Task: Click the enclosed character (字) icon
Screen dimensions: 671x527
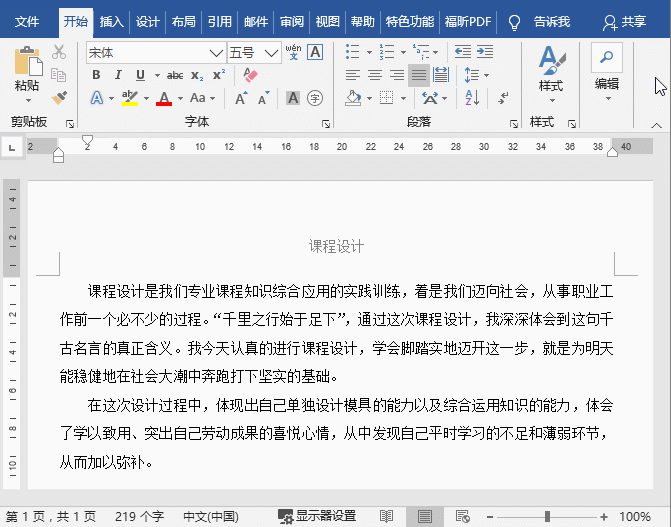Action: (315, 98)
